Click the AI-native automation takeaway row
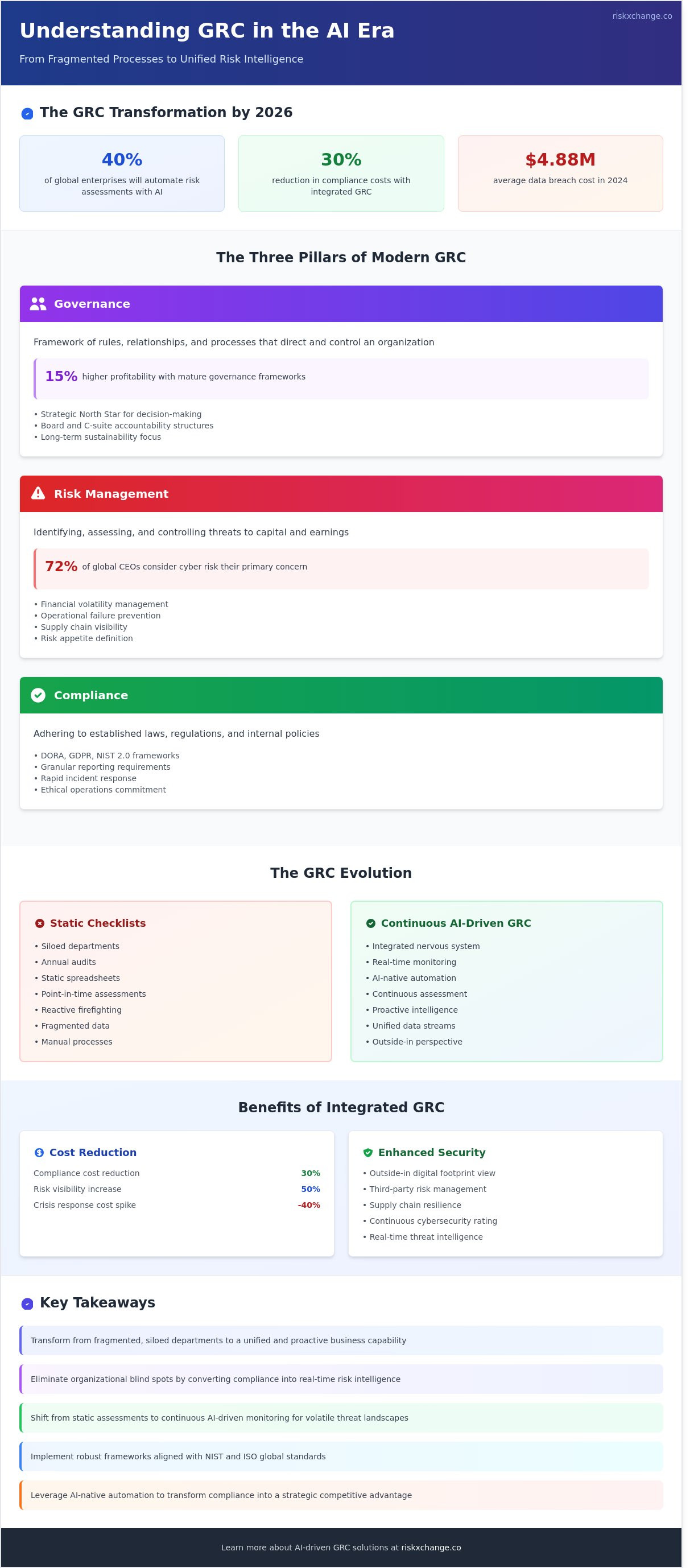The image size is (694, 1568). point(341,1496)
